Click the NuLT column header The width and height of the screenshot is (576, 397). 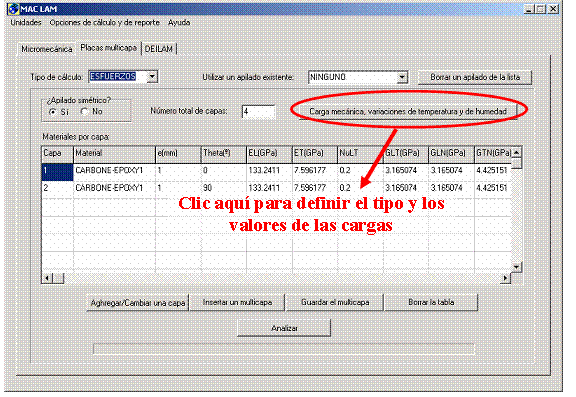tap(360, 154)
